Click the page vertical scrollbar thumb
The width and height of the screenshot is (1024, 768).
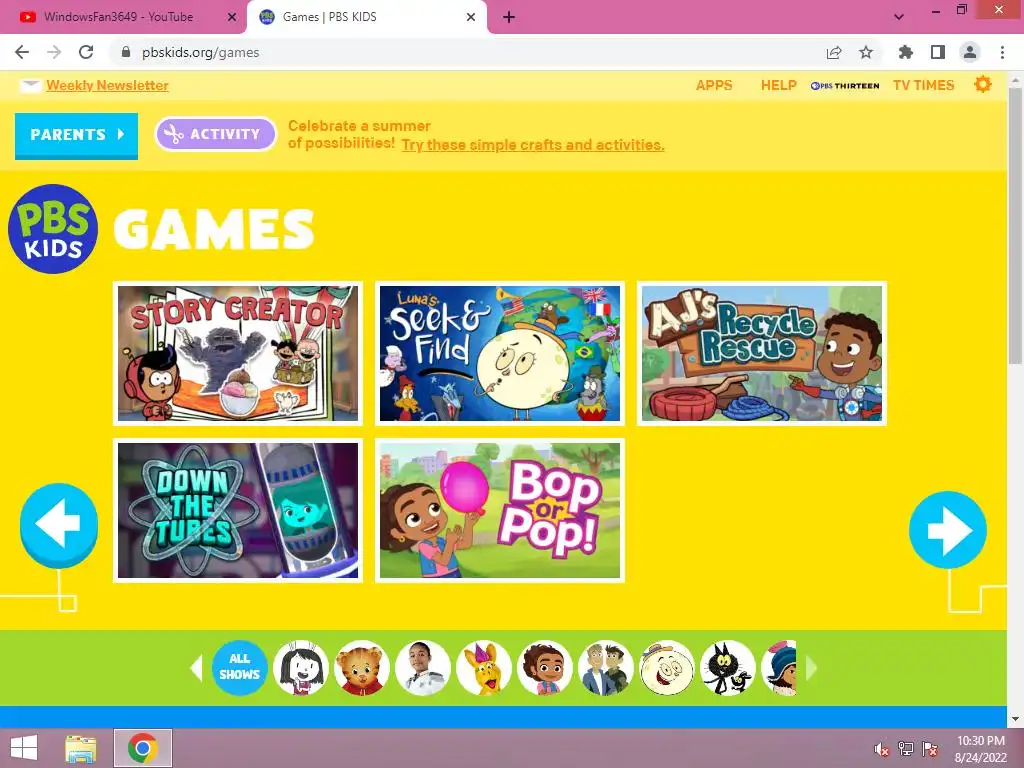(x=1015, y=225)
